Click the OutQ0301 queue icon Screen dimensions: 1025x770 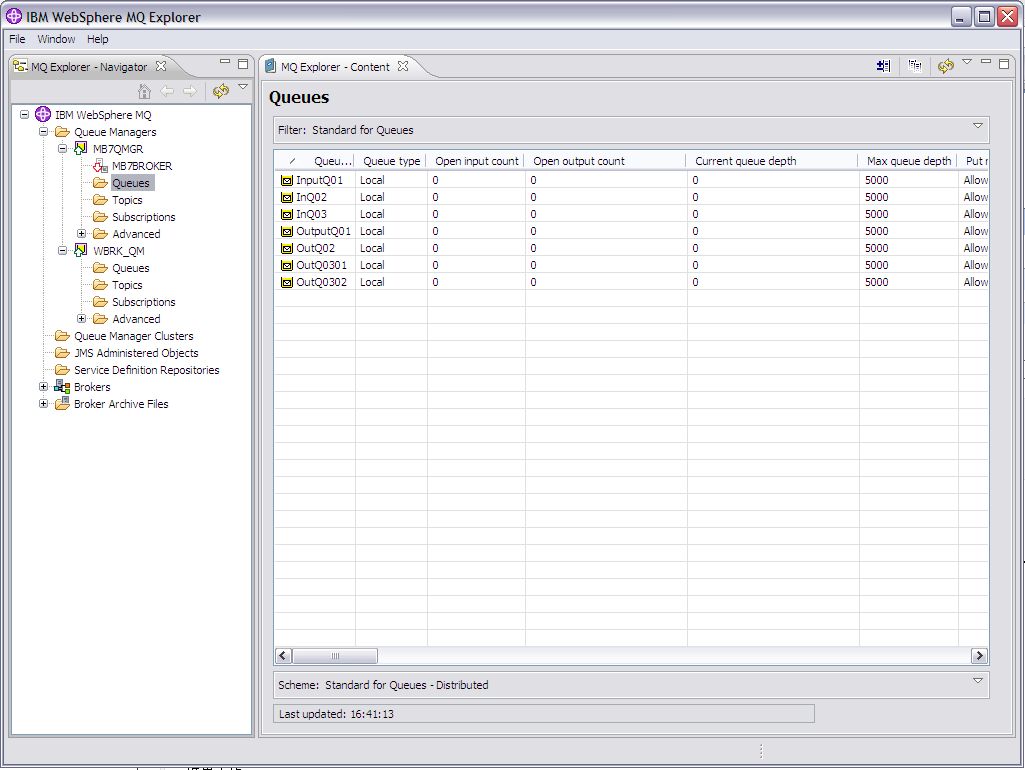coord(286,265)
